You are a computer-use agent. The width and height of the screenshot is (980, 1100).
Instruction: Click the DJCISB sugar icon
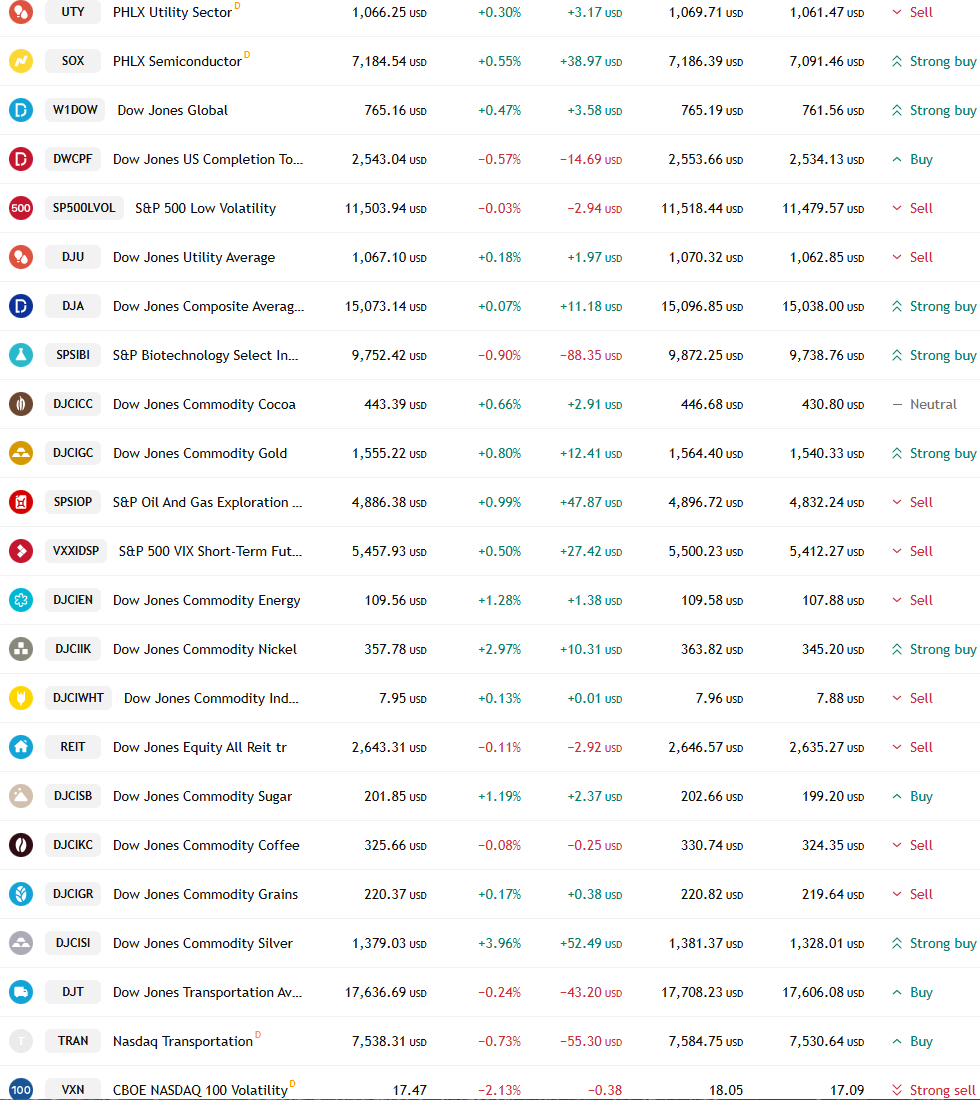tap(21, 796)
